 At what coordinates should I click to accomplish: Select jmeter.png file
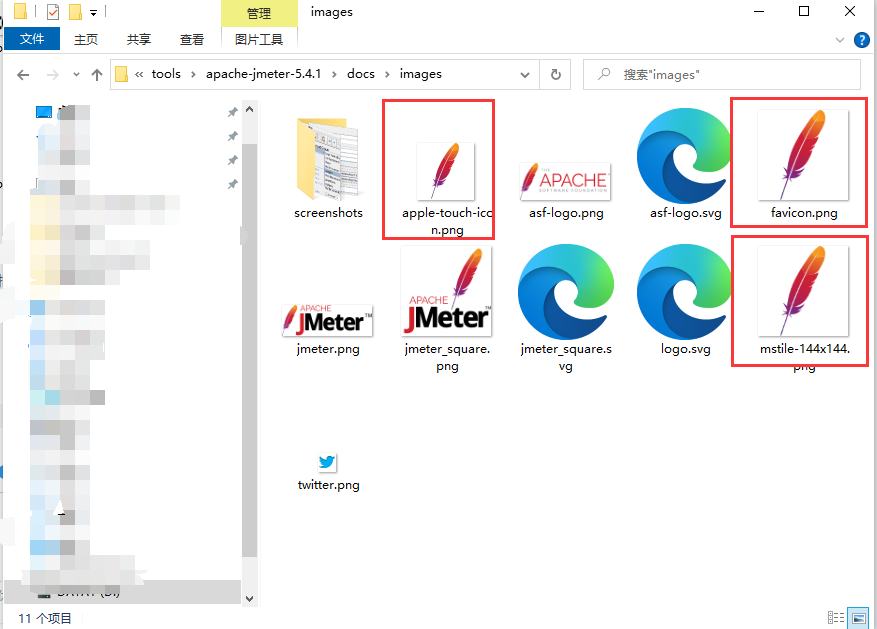point(328,330)
